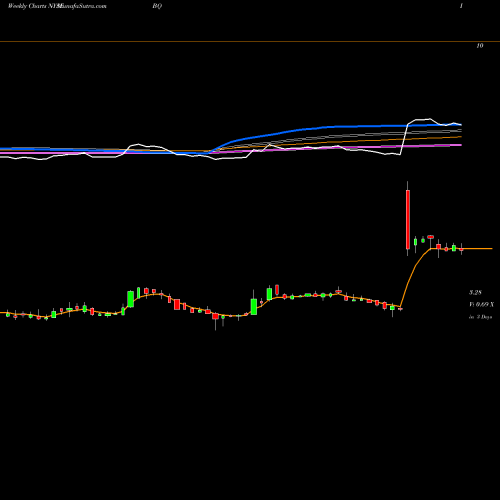Click the '10' price axis label
This screenshot has height=500, width=500.
pyautogui.click(x=480, y=46)
